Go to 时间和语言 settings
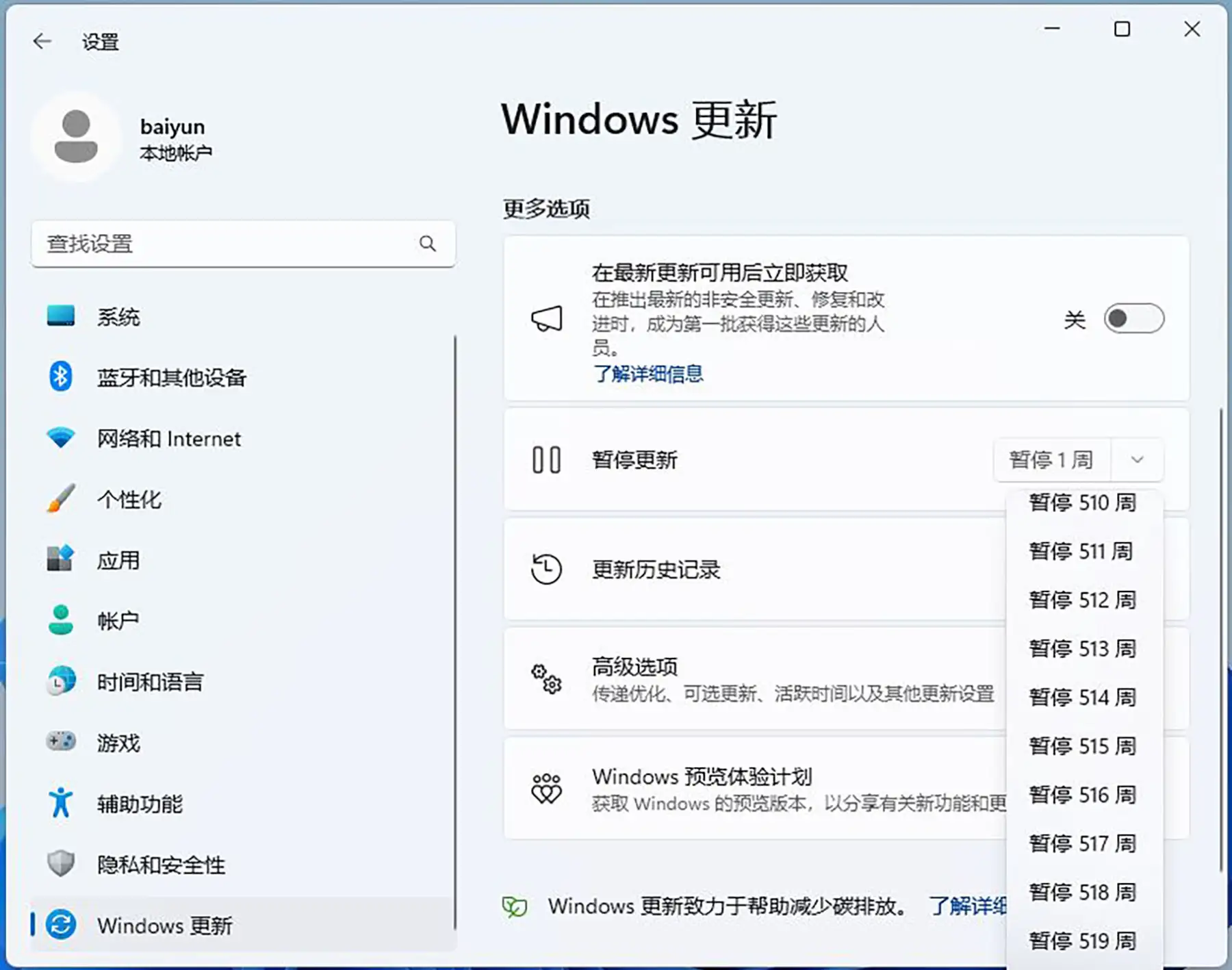This screenshot has height=970, width=1232. 150,682
